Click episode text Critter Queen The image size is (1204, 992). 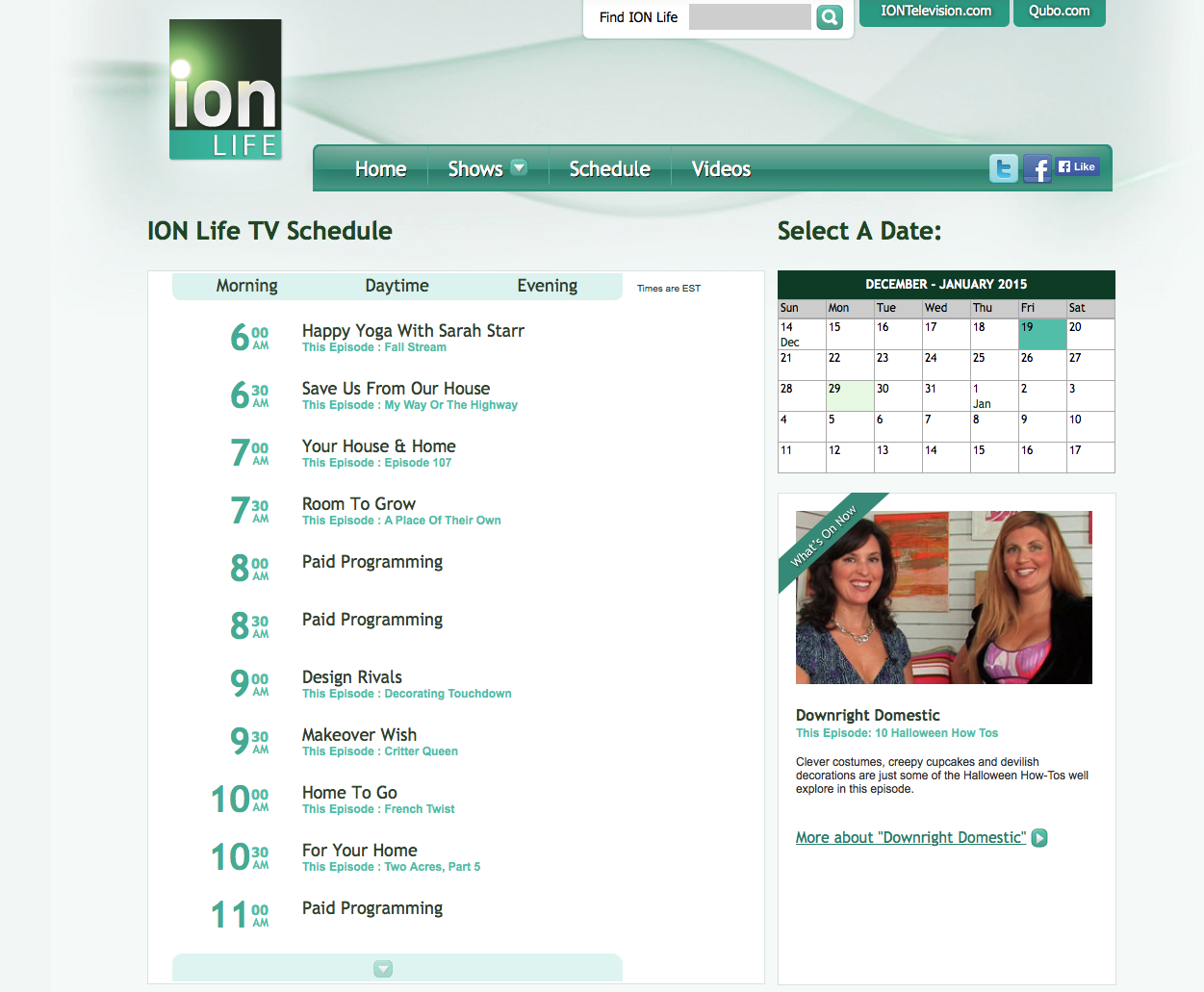point(422,751)
